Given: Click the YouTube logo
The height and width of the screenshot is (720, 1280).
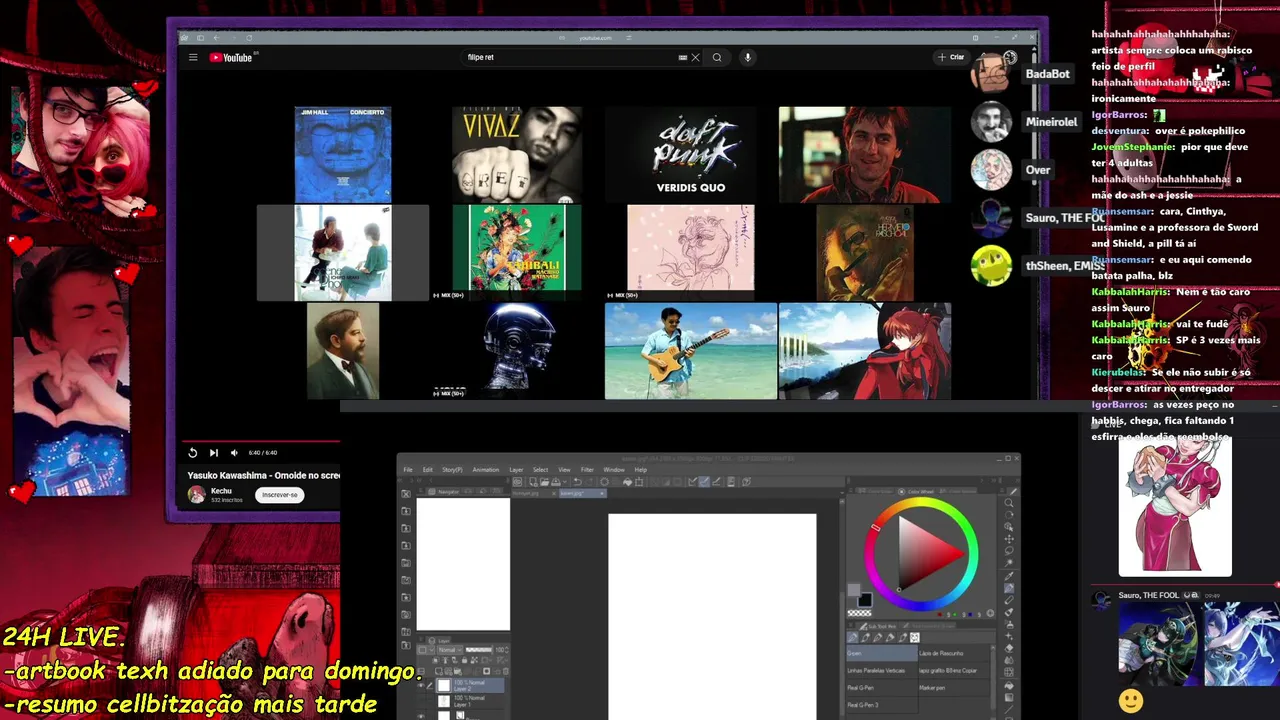Looking at the screenshot, I should point(231,57).
